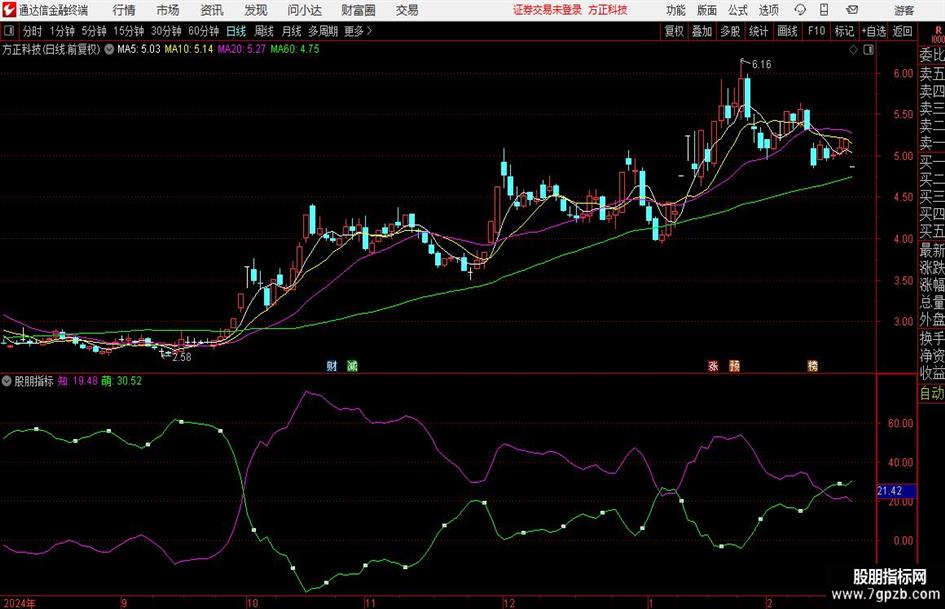
Task: Open the 涨 marker on the chart
Action: coord(713,365)
